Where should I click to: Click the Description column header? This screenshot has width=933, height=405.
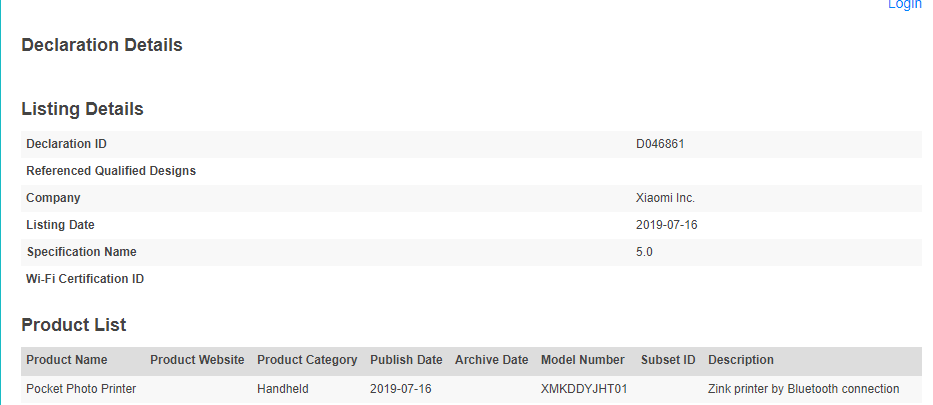(x=741, y=360)
